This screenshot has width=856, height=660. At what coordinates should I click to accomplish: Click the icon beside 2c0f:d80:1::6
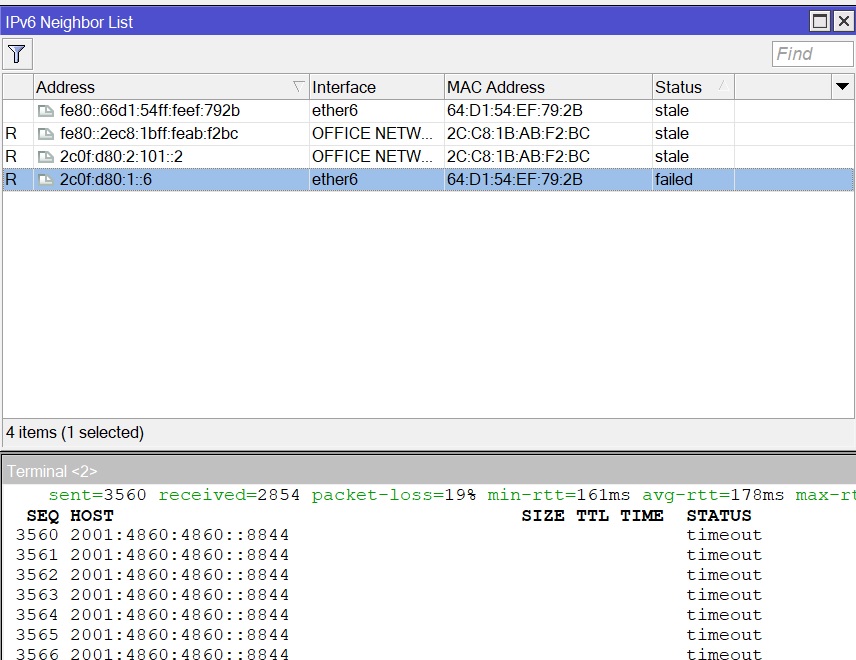(x=46, y=180)
